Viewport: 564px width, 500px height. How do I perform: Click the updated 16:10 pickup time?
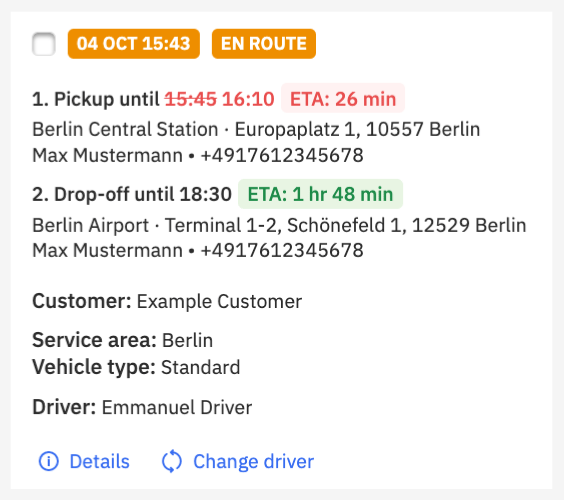pos(248,99)
